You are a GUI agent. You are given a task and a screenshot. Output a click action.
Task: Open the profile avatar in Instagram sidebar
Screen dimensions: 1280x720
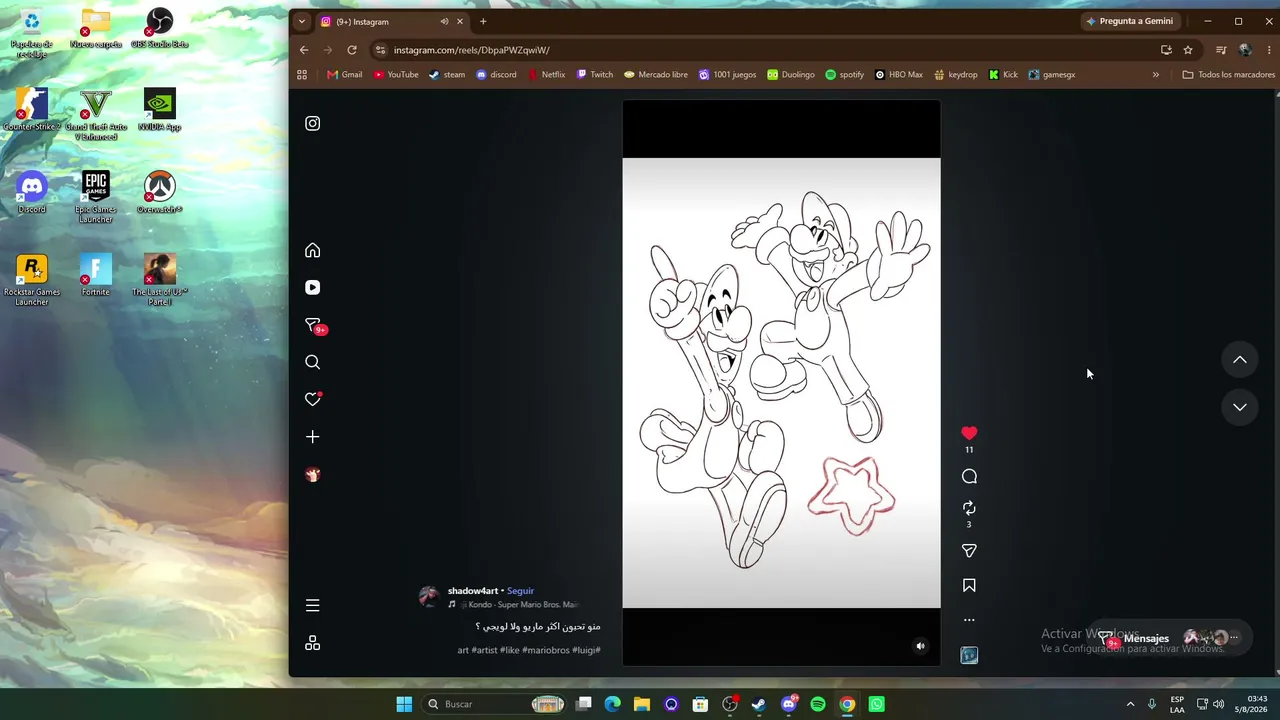click(312, 475)
